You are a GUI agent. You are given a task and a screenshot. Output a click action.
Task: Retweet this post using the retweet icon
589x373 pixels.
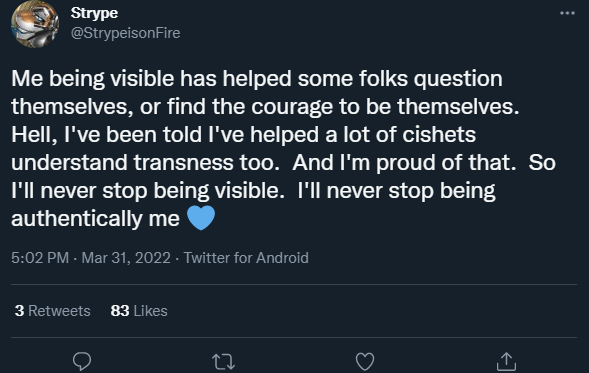point(224,362)
